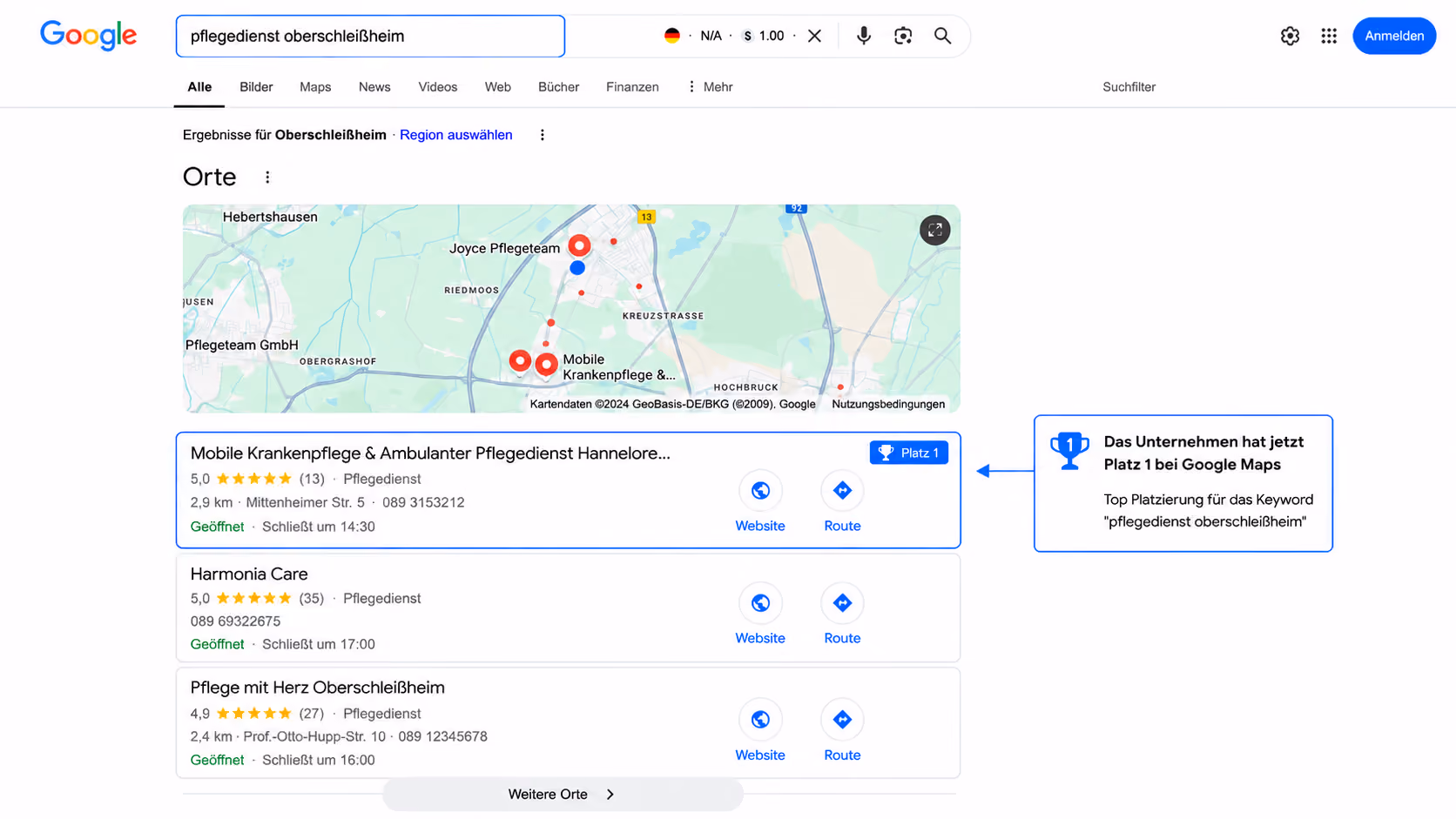Open Harmonia Care listing title
This screenshot has height=819, width=1456.
pos(249,574)
